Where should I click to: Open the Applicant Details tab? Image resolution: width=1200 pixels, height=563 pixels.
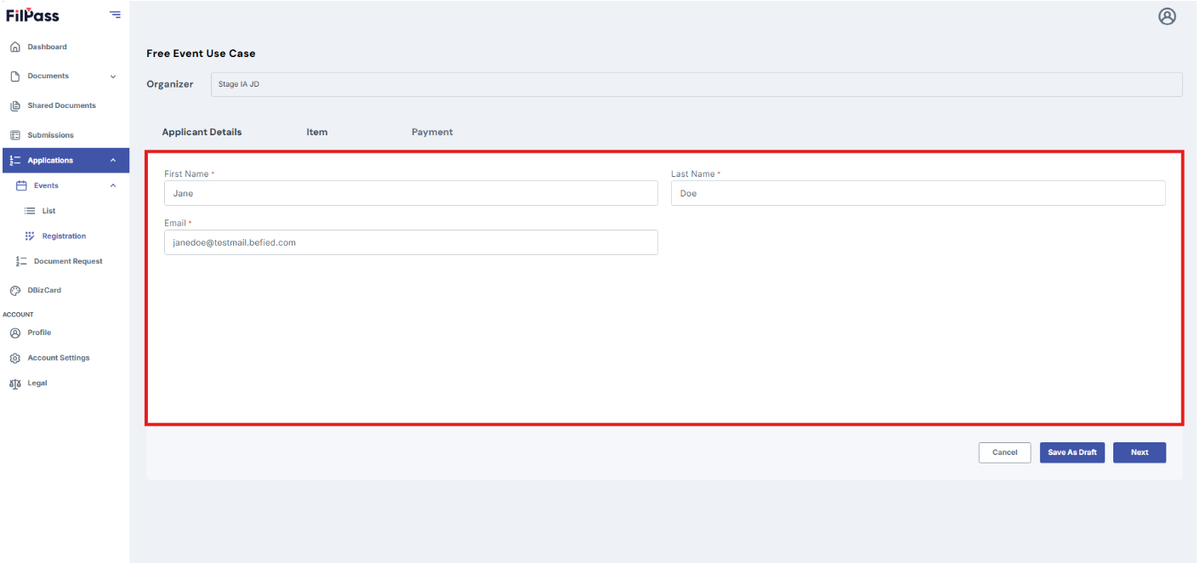tap(202, 132)
